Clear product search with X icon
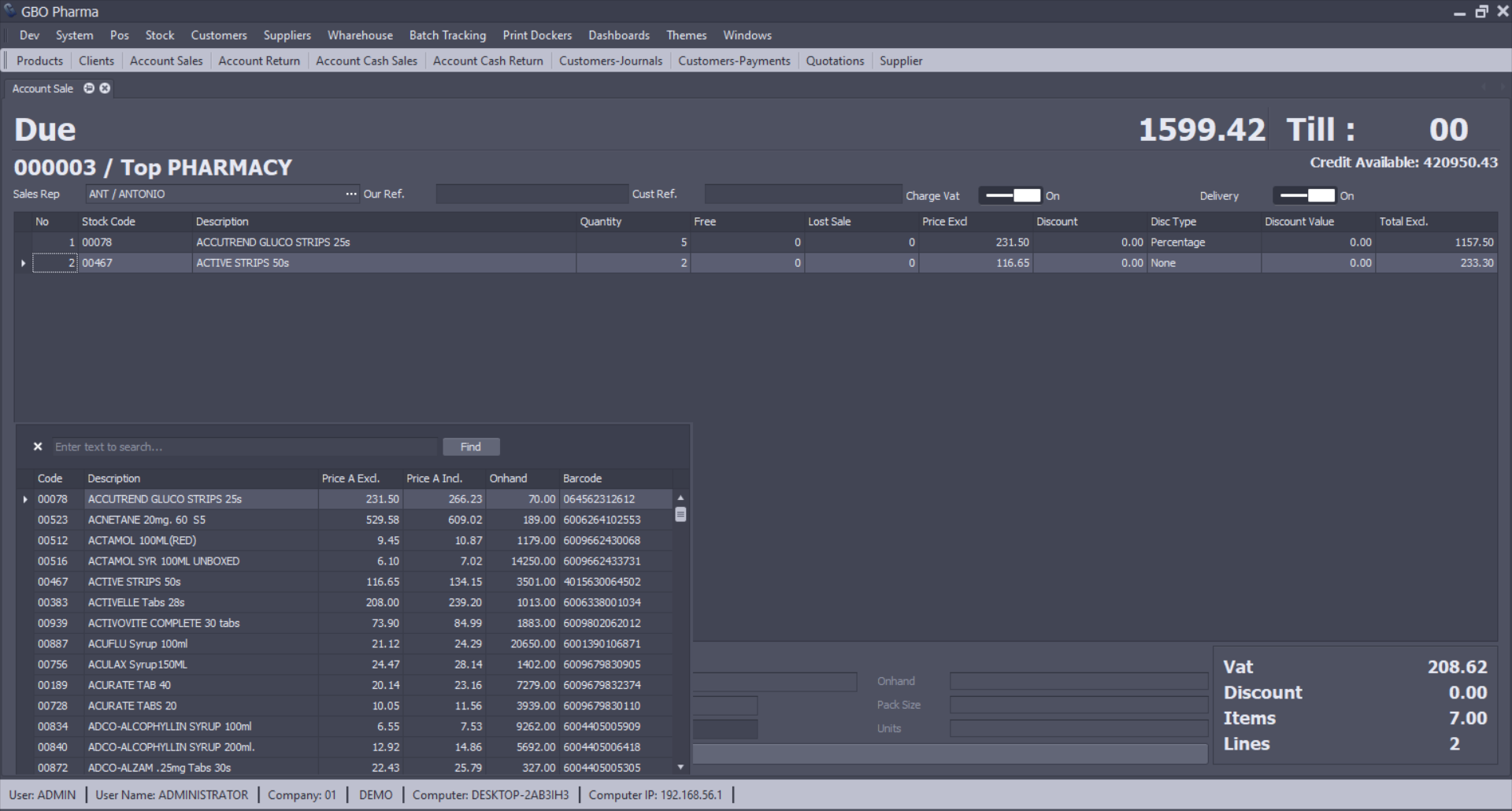Screen dimensions: 1512x811 tap(38, 446)
